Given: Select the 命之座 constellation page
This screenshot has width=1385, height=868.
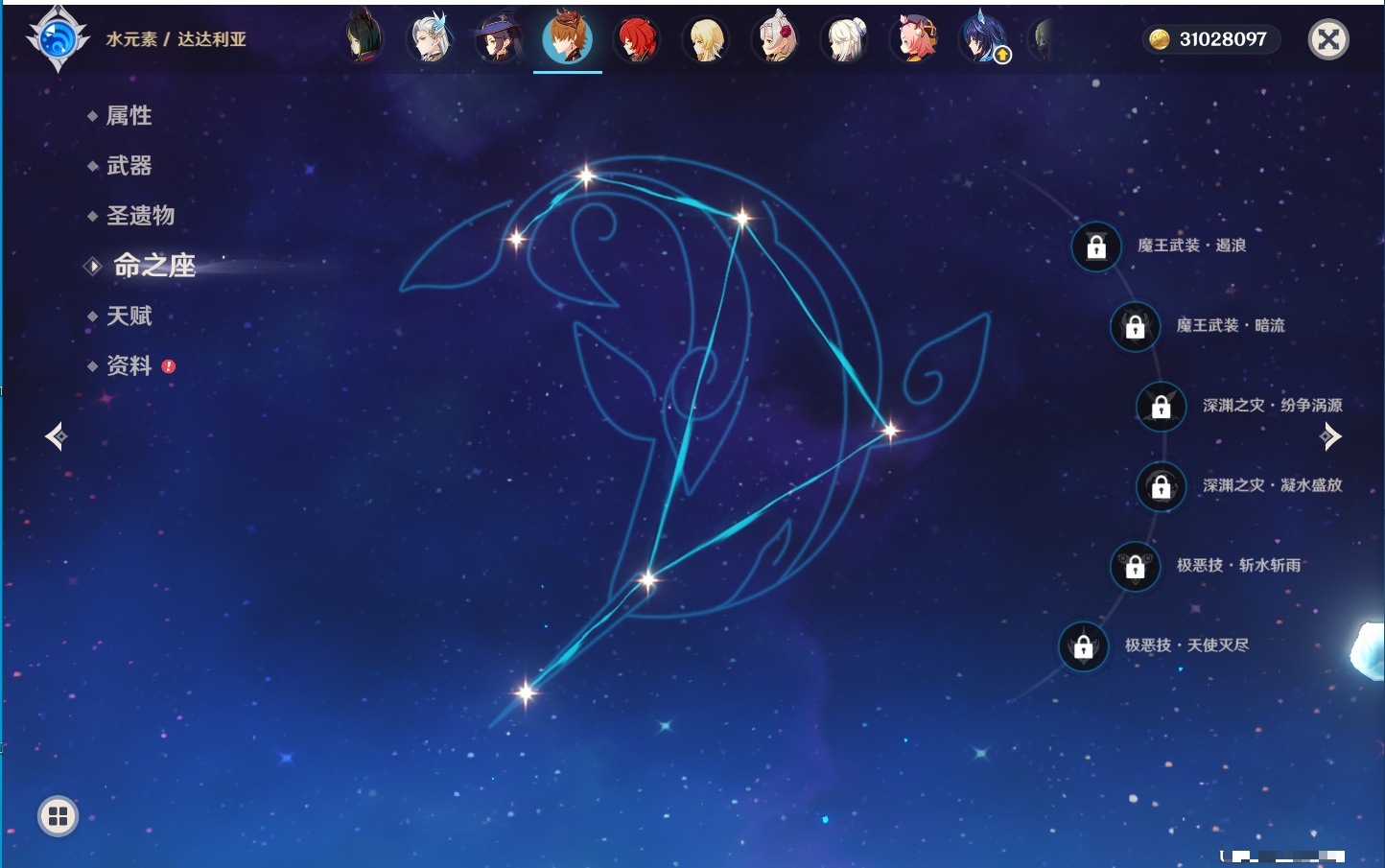Looking at the screenshot, I should click(153, 266).
